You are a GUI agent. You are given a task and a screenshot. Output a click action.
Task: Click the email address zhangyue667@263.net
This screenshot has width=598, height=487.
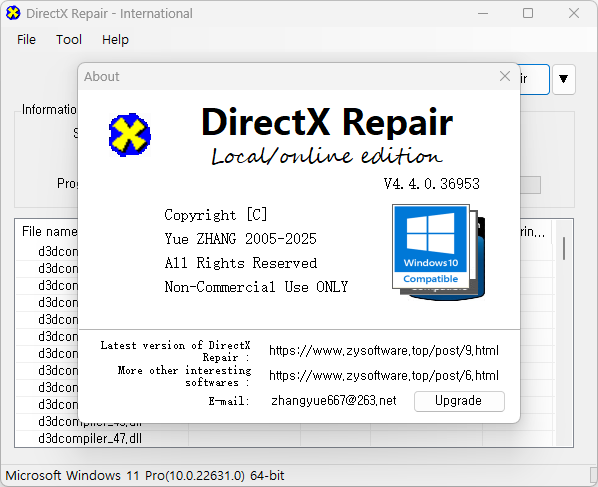coord(333,400)
